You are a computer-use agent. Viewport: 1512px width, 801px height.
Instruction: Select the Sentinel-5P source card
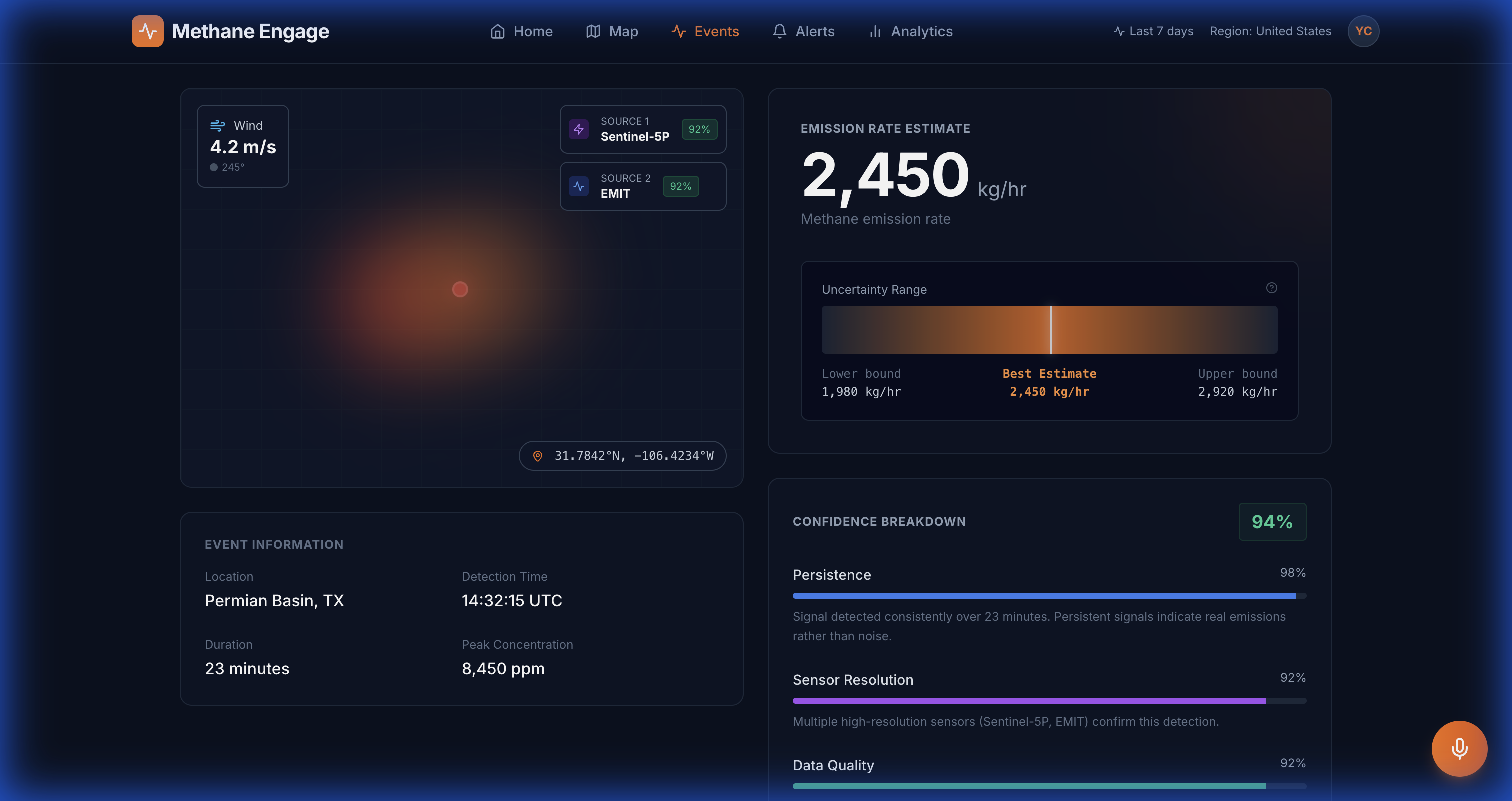[x=642, y=129]
